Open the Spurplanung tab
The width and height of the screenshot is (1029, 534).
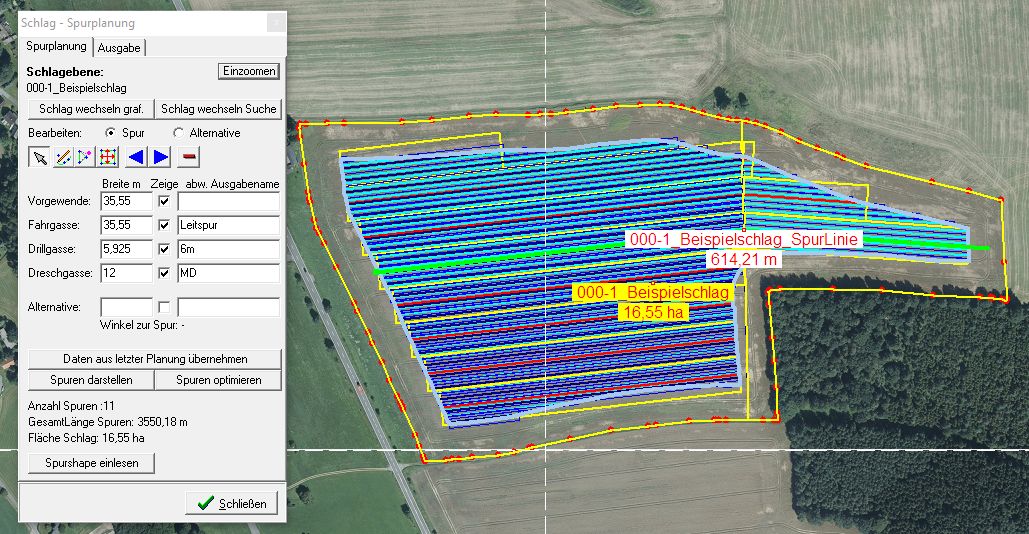(55, 47)
